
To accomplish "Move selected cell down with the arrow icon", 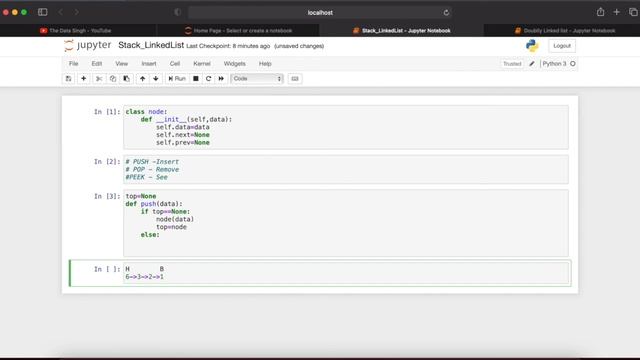I will pyautogui.click(x=156, y=78).
